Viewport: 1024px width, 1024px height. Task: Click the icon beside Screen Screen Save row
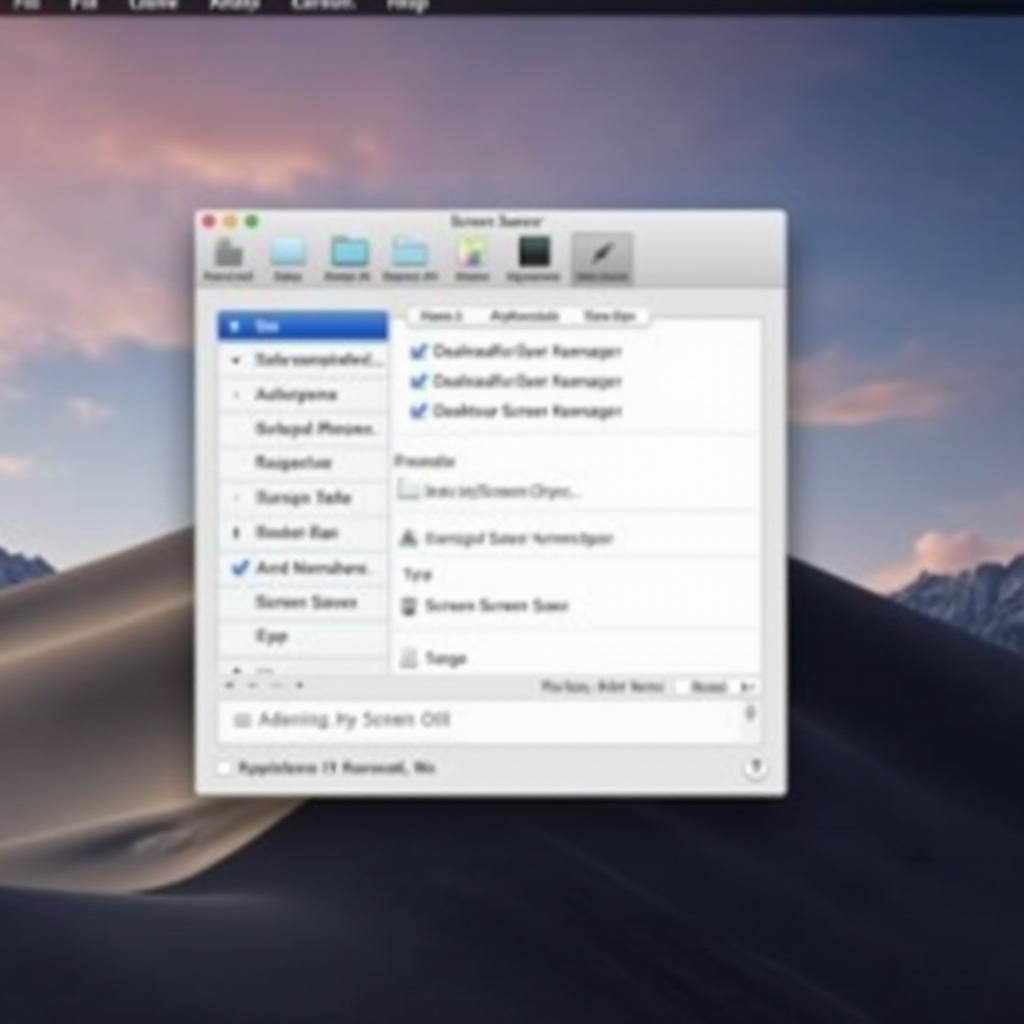[x=408, y=606]
